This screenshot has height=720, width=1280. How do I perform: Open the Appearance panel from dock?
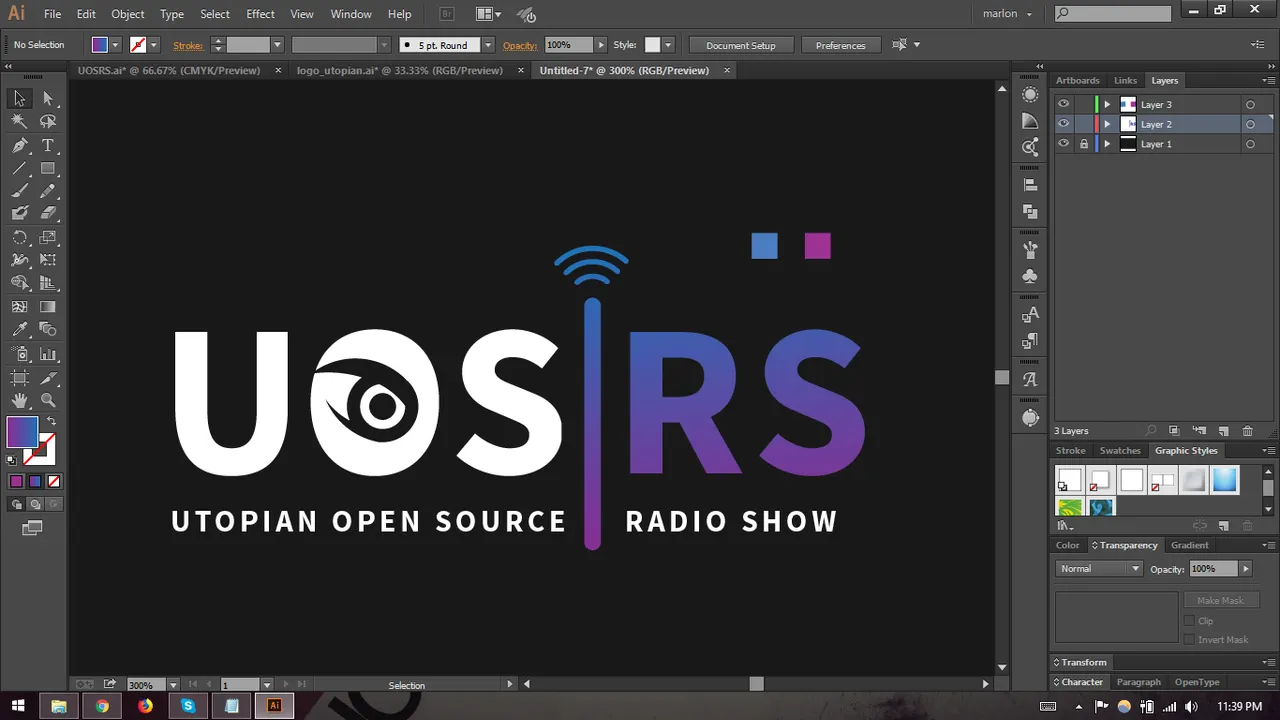(x=1030, y=94)
